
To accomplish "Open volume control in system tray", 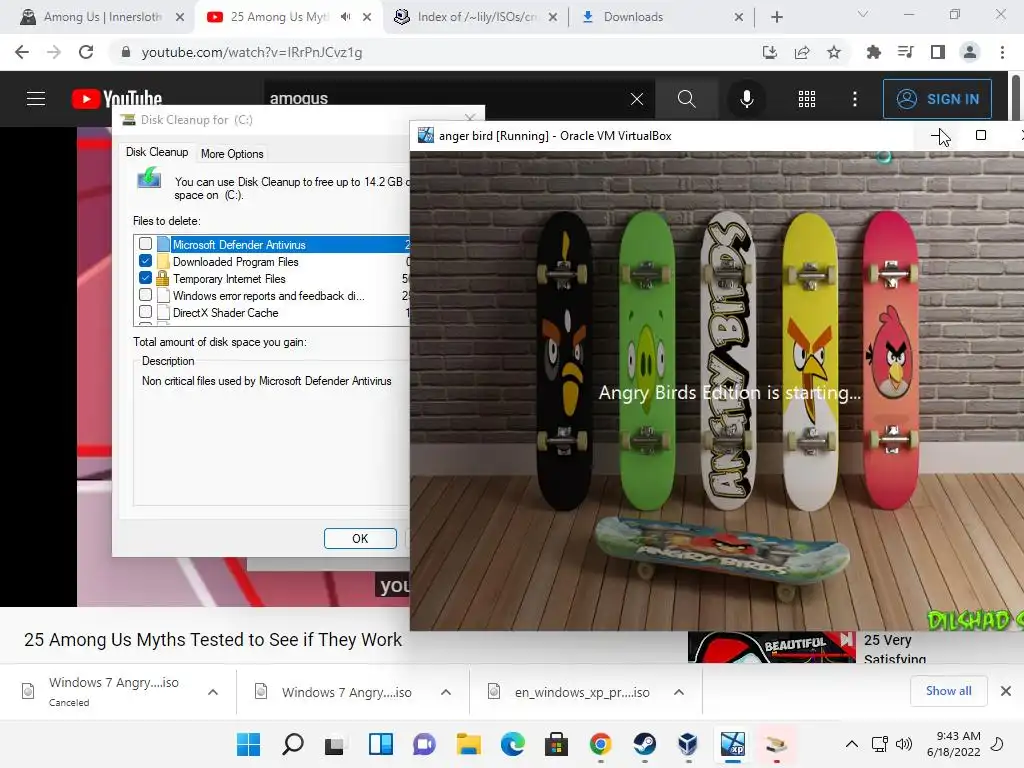I will [x=904, y=744].
